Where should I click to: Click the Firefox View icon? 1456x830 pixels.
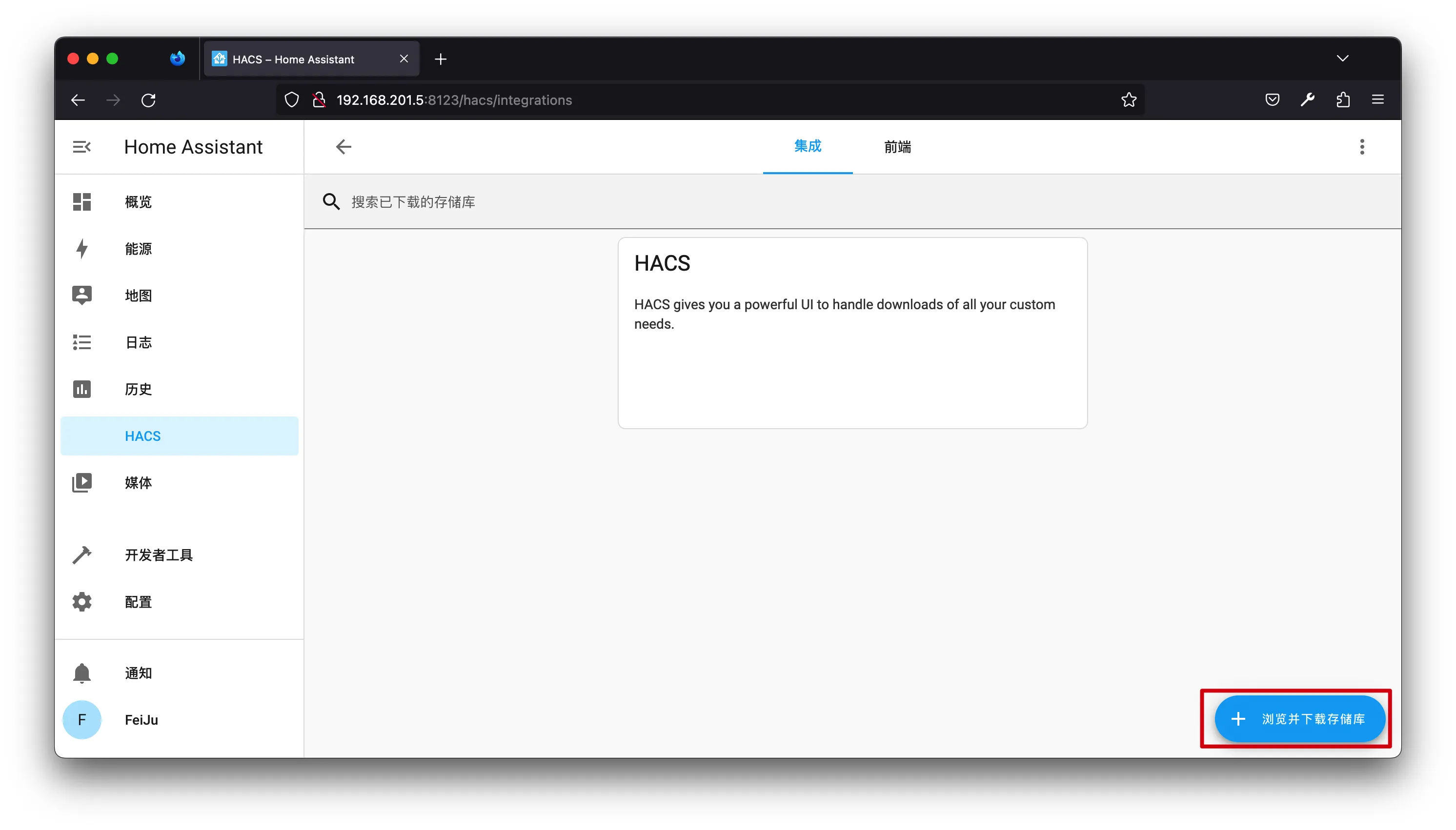pyautogui.click(x=178, y=59)
